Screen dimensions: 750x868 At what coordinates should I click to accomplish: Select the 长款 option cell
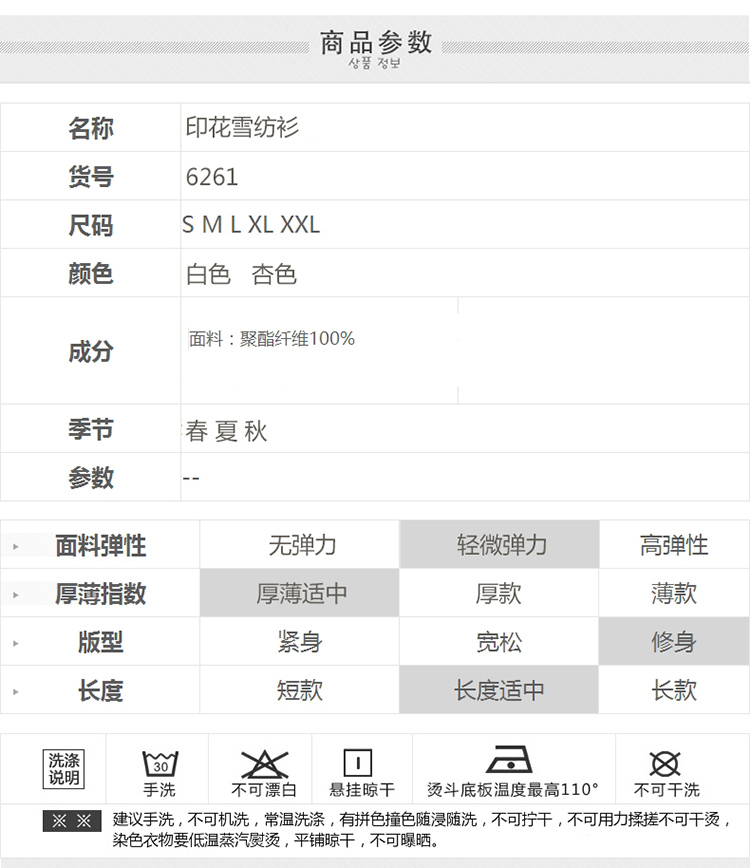[x=674, y=690]
